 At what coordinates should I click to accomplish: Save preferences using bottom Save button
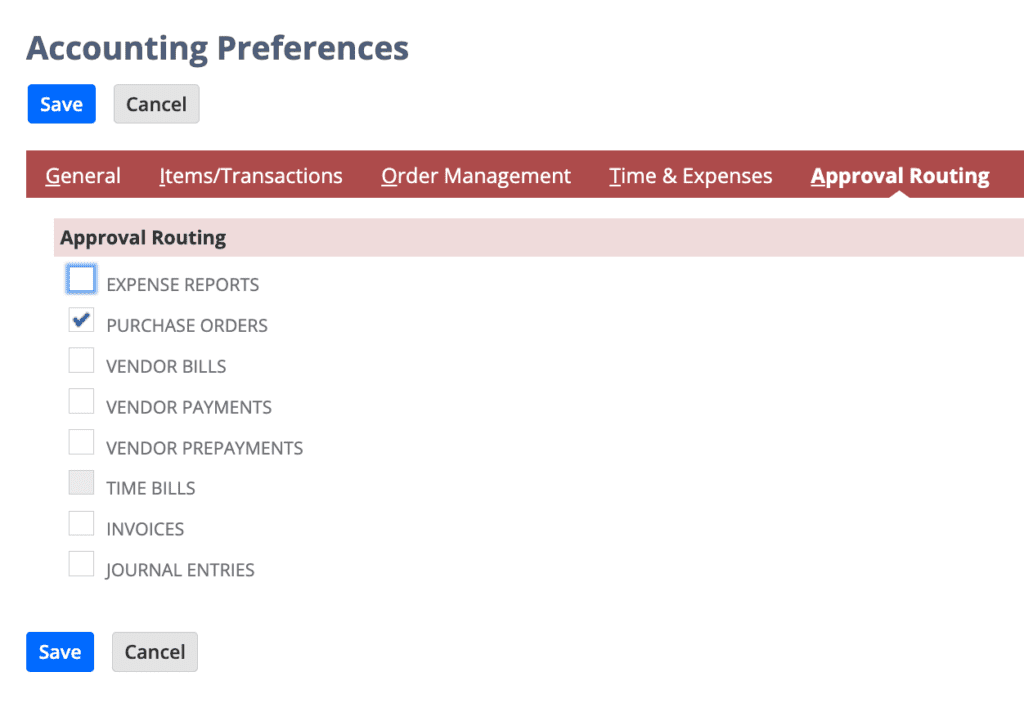60,652
